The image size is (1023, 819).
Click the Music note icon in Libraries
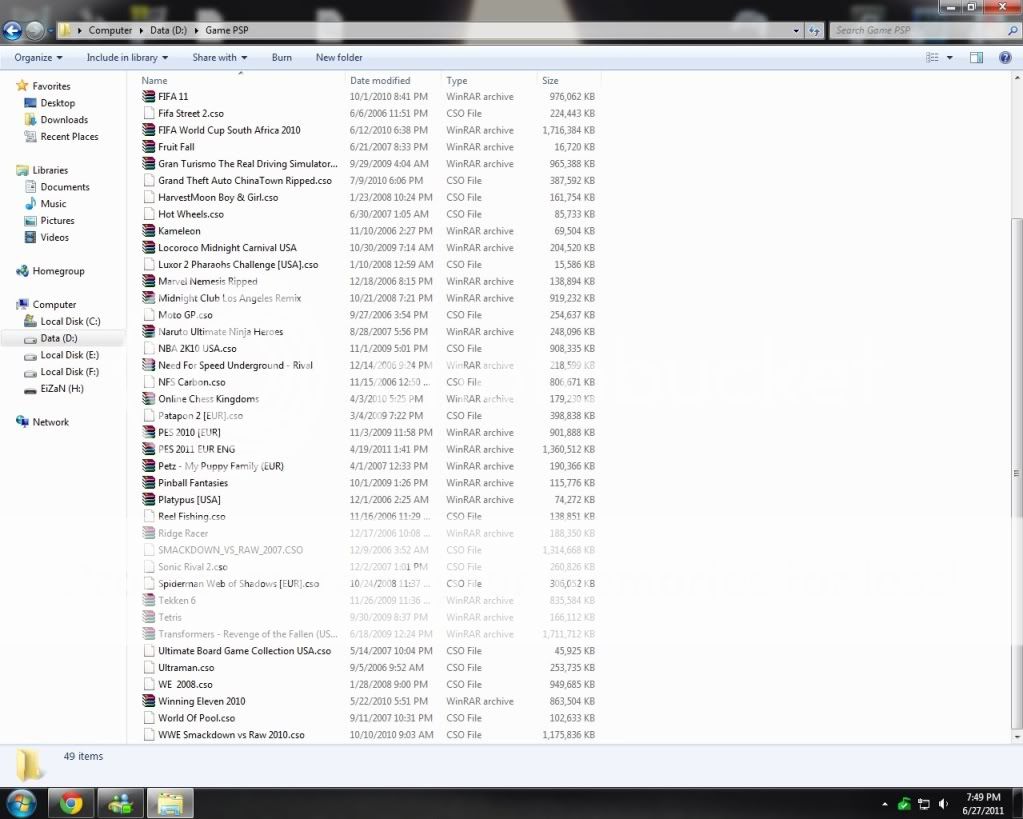pyautogui.click(x=30, y=204)
